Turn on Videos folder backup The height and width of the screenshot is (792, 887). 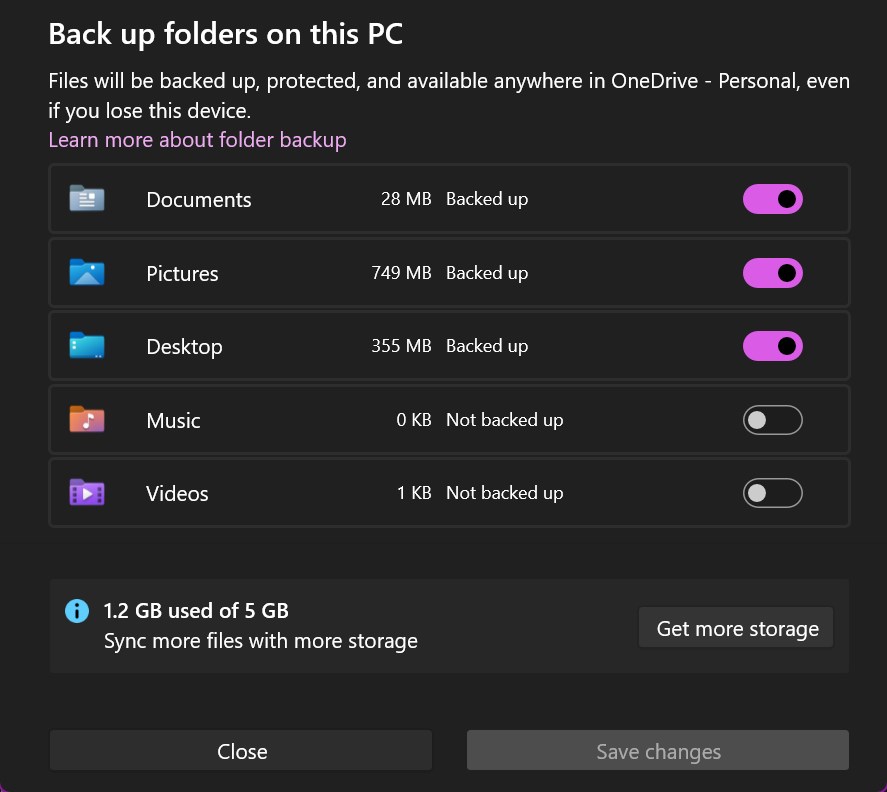point(772,493)
